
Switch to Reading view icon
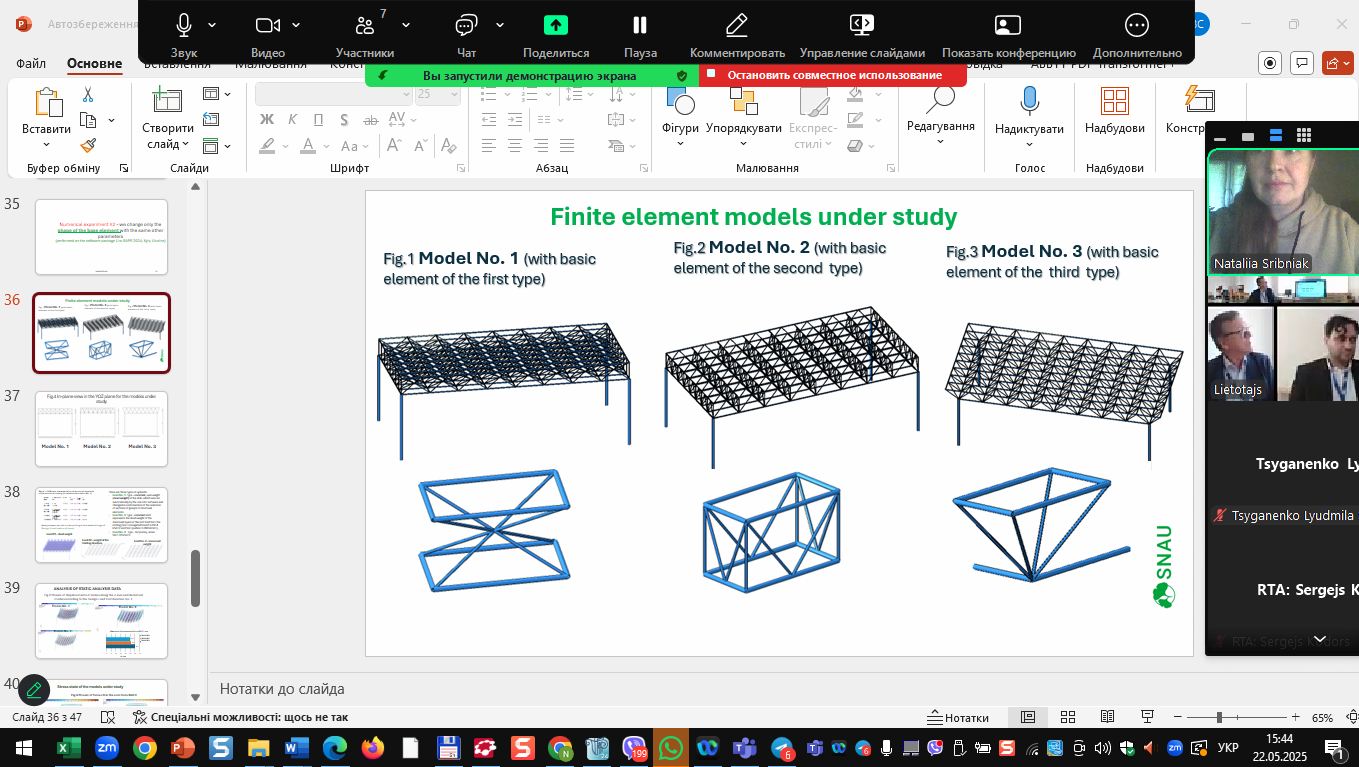1108,717
